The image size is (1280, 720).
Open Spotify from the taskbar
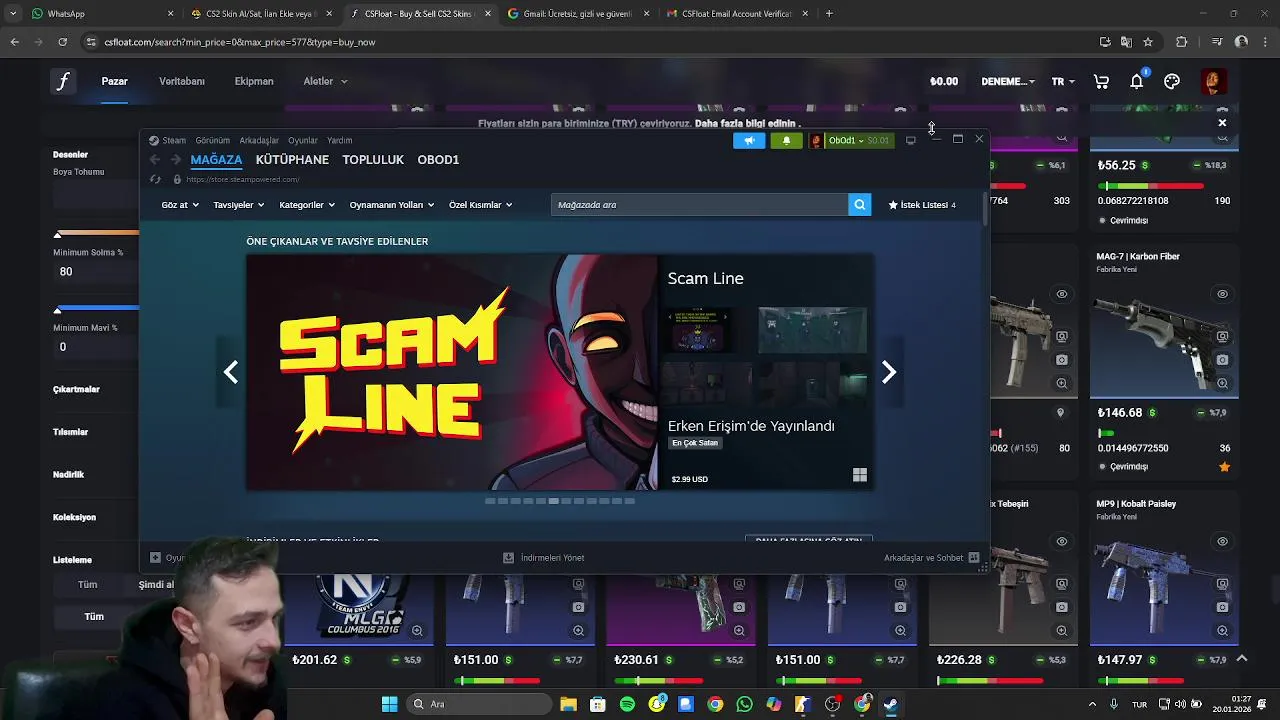click(x=627, y=704)
